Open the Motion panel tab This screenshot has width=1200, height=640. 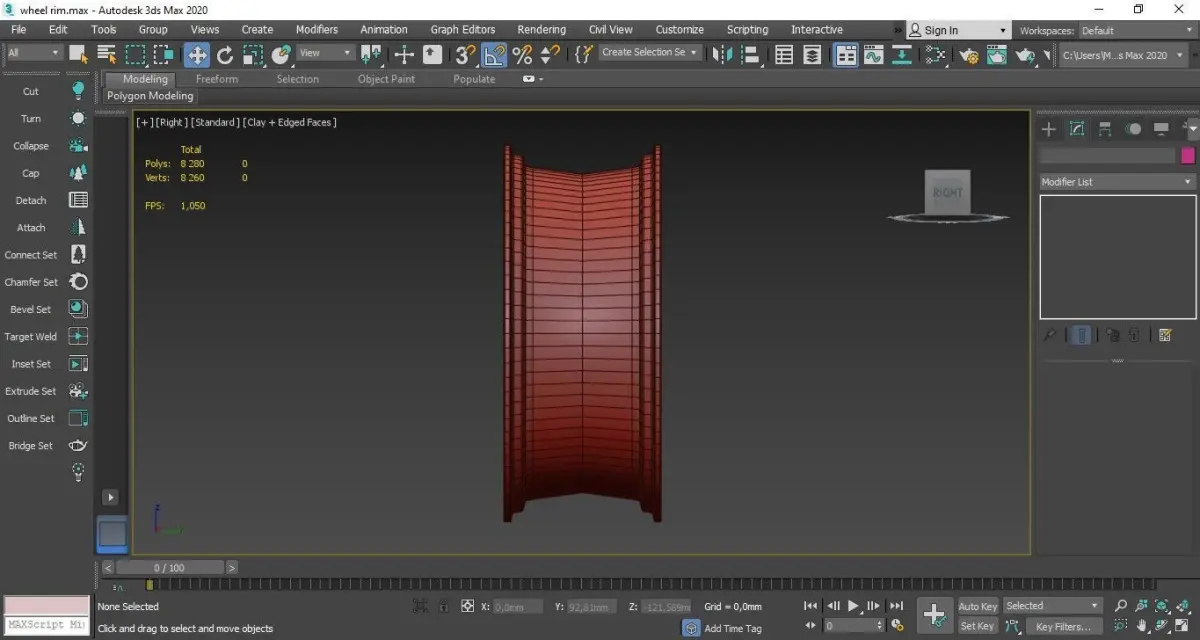tap(1133, 129)
